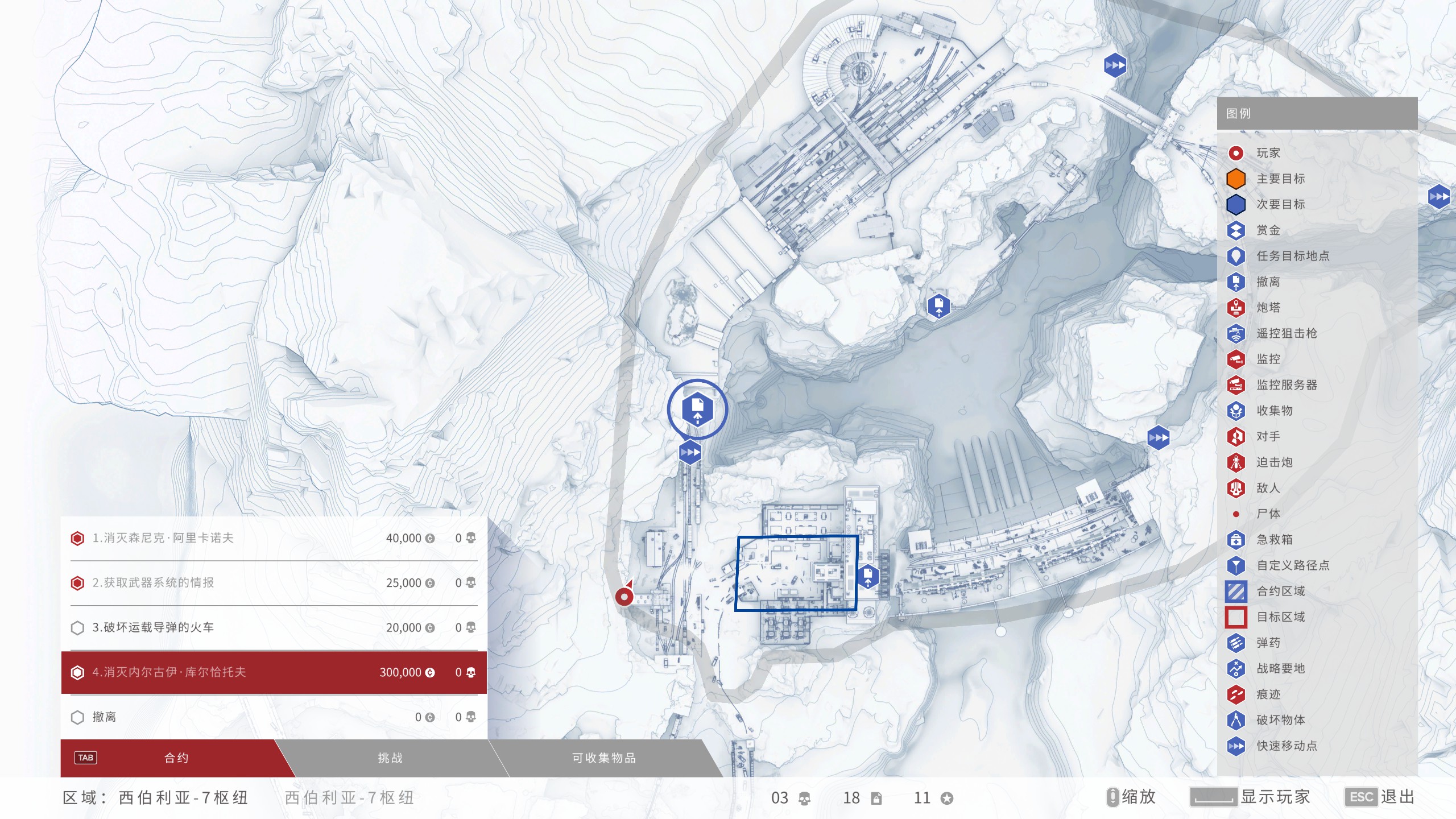Click the kill count skull icon next to 03

pyautogui.click(x=804, y=799)
